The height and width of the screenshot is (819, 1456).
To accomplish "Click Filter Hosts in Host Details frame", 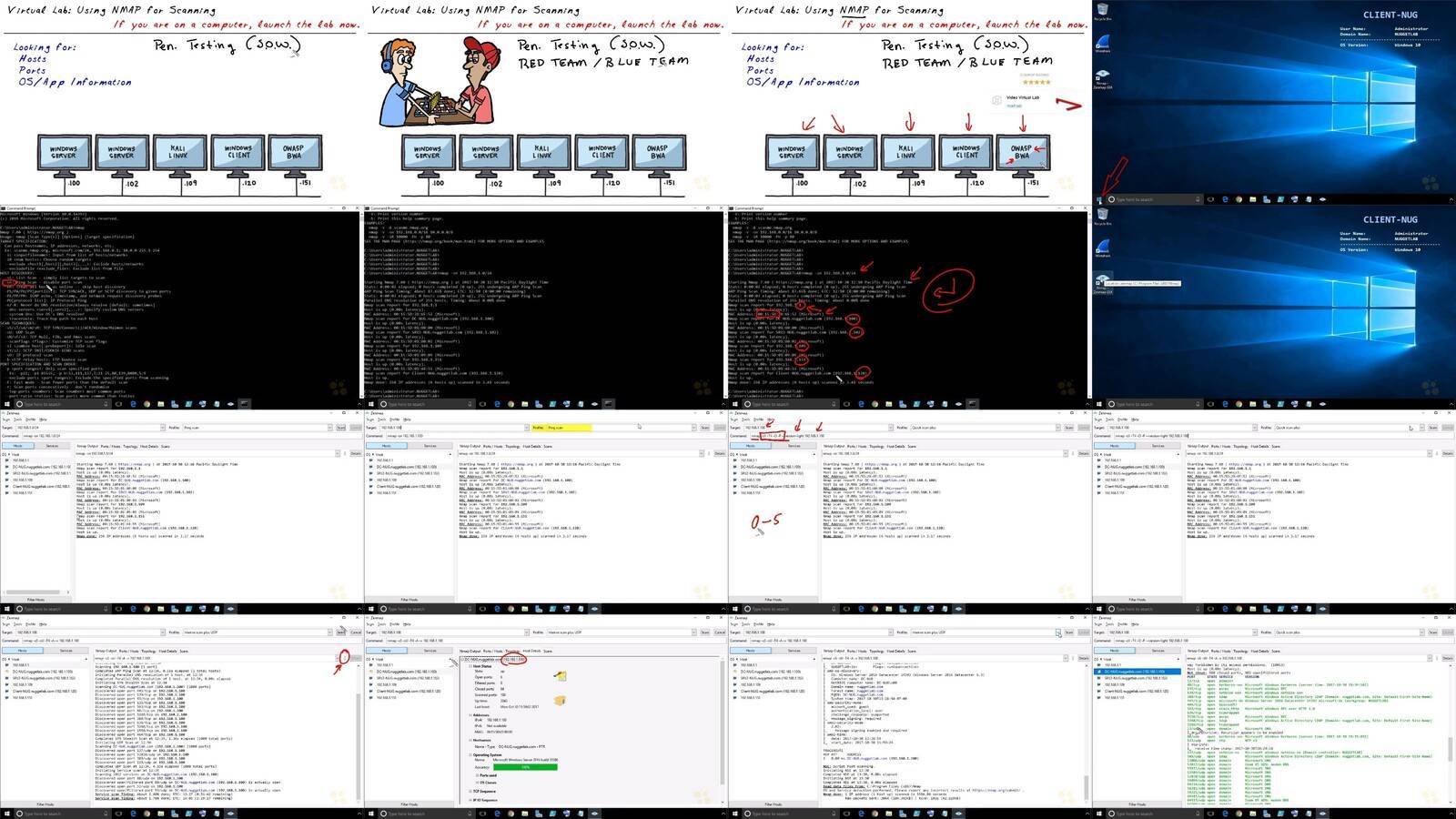I will pos(409,804).
